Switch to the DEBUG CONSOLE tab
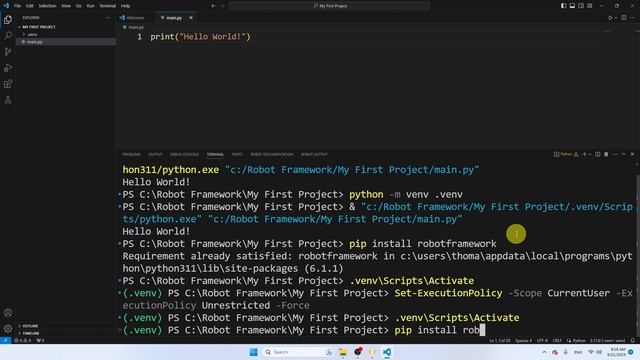This screenshot has width=640, height=360. pos(184,154)
